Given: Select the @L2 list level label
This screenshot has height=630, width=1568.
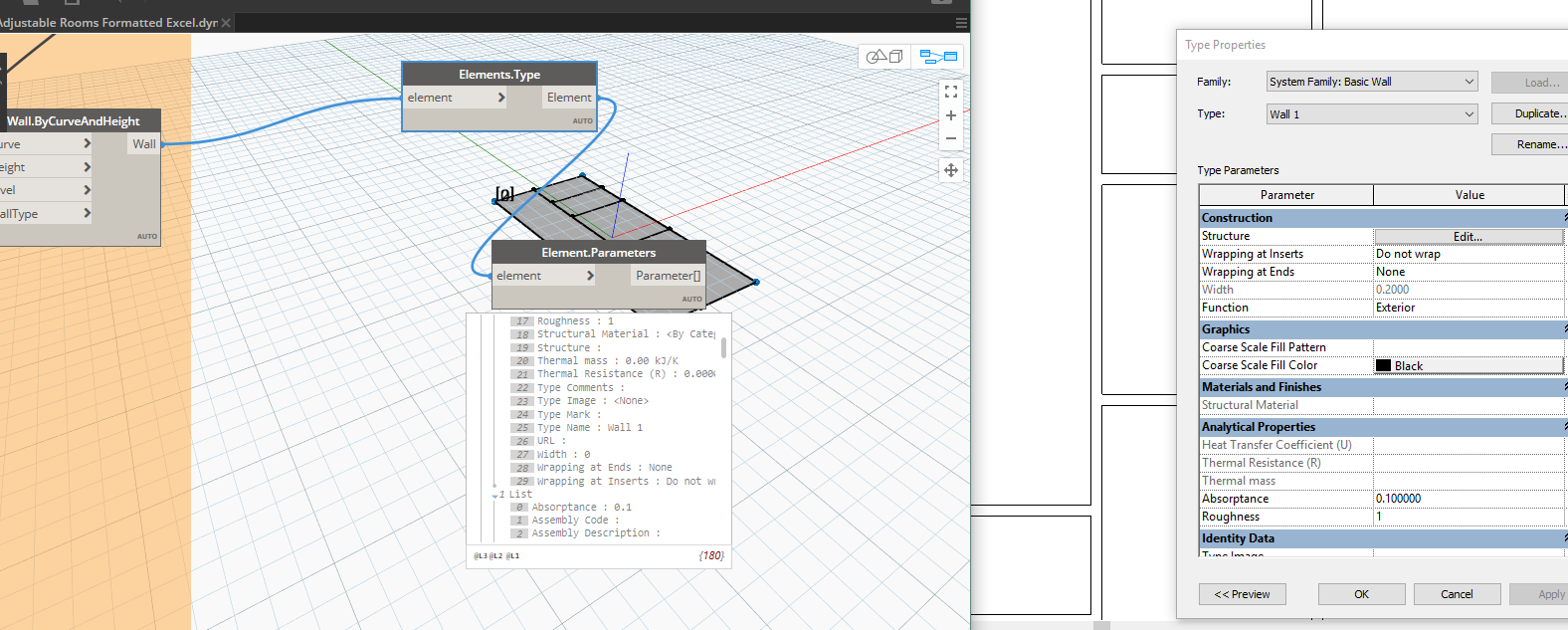Looking at the screenshot, I should [x=496, y=556].
